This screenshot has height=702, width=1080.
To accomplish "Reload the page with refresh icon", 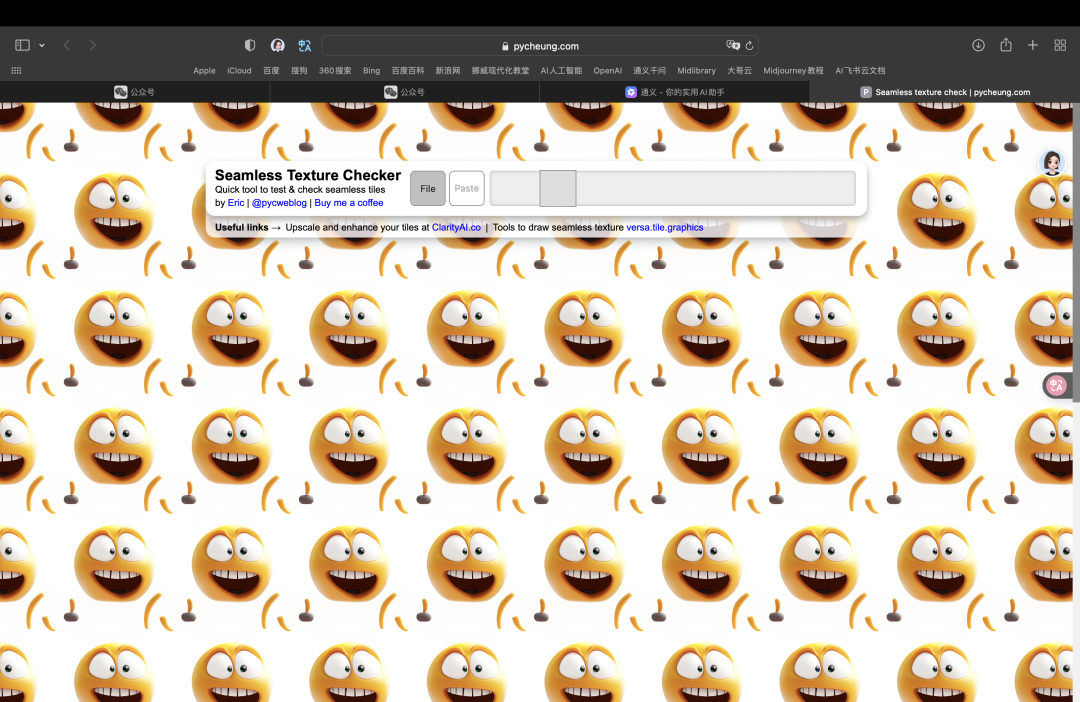I will [x=749, y=46].
